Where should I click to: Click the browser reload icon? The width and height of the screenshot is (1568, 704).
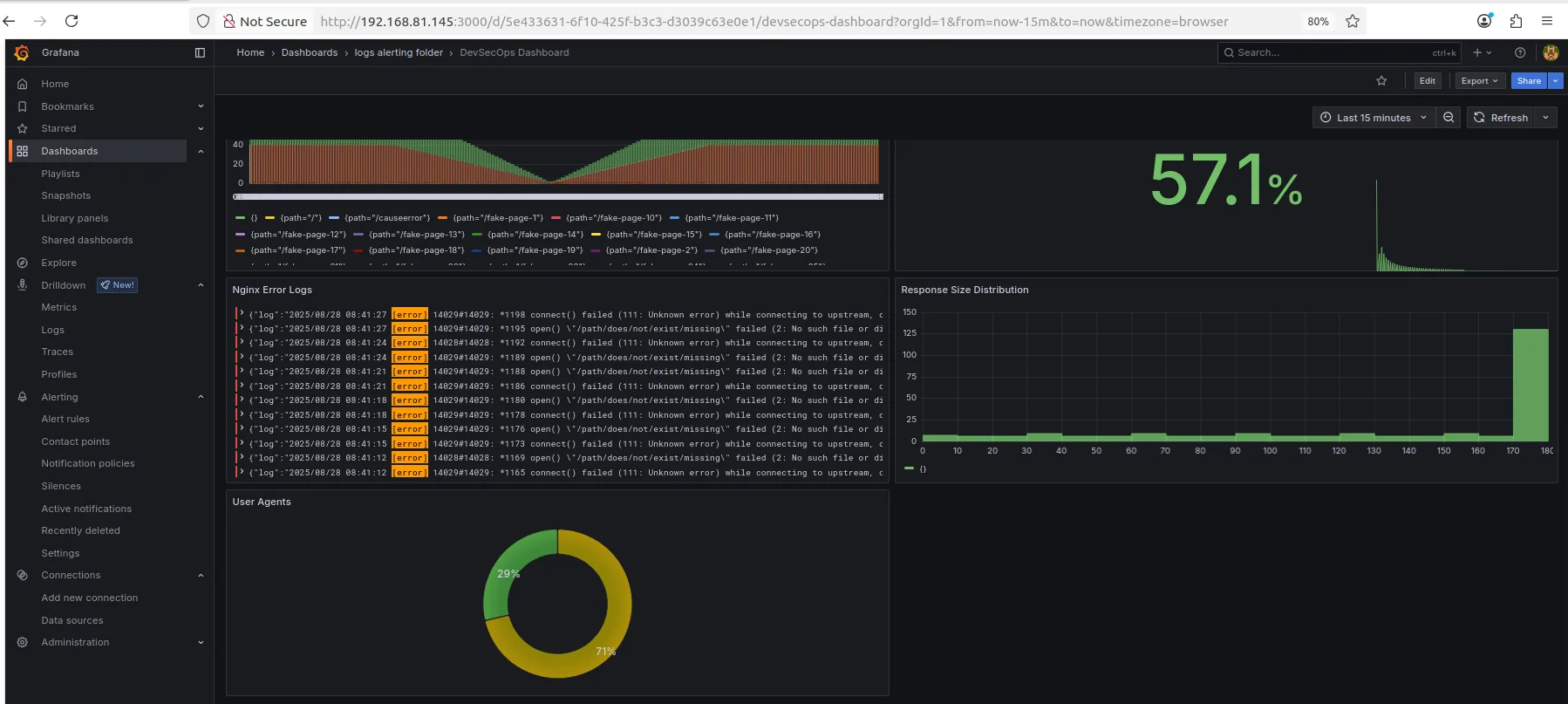[x=72, y=21]
